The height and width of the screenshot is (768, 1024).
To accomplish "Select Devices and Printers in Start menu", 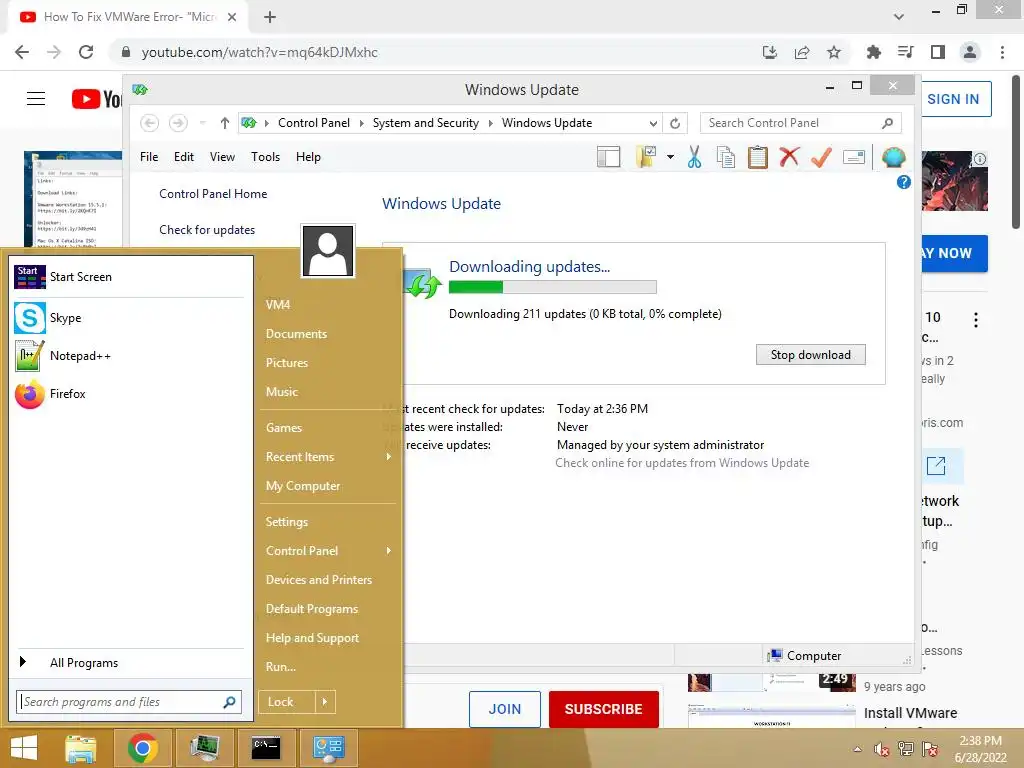I will coord(319,580).
